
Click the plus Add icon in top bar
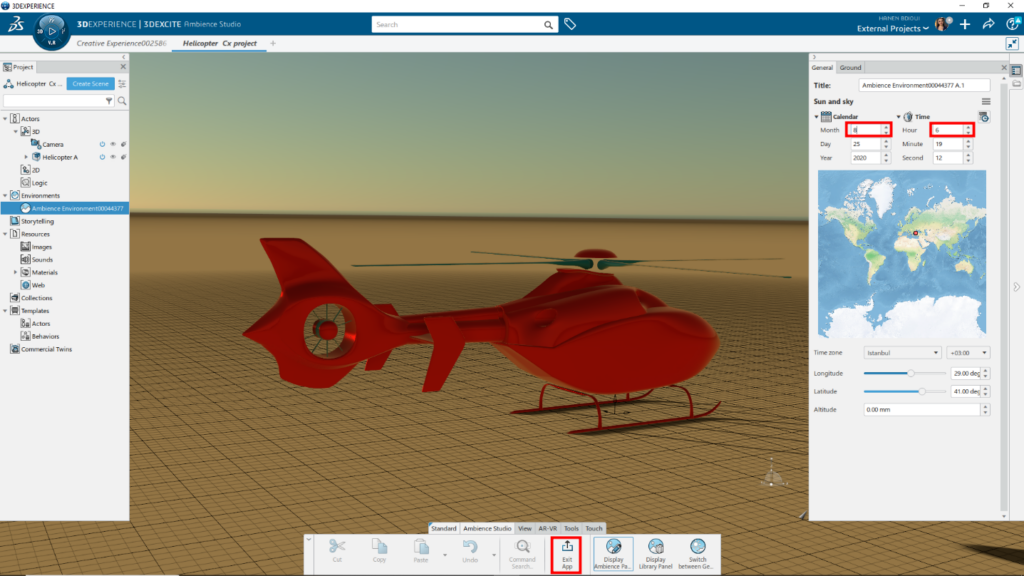(965, 24)
